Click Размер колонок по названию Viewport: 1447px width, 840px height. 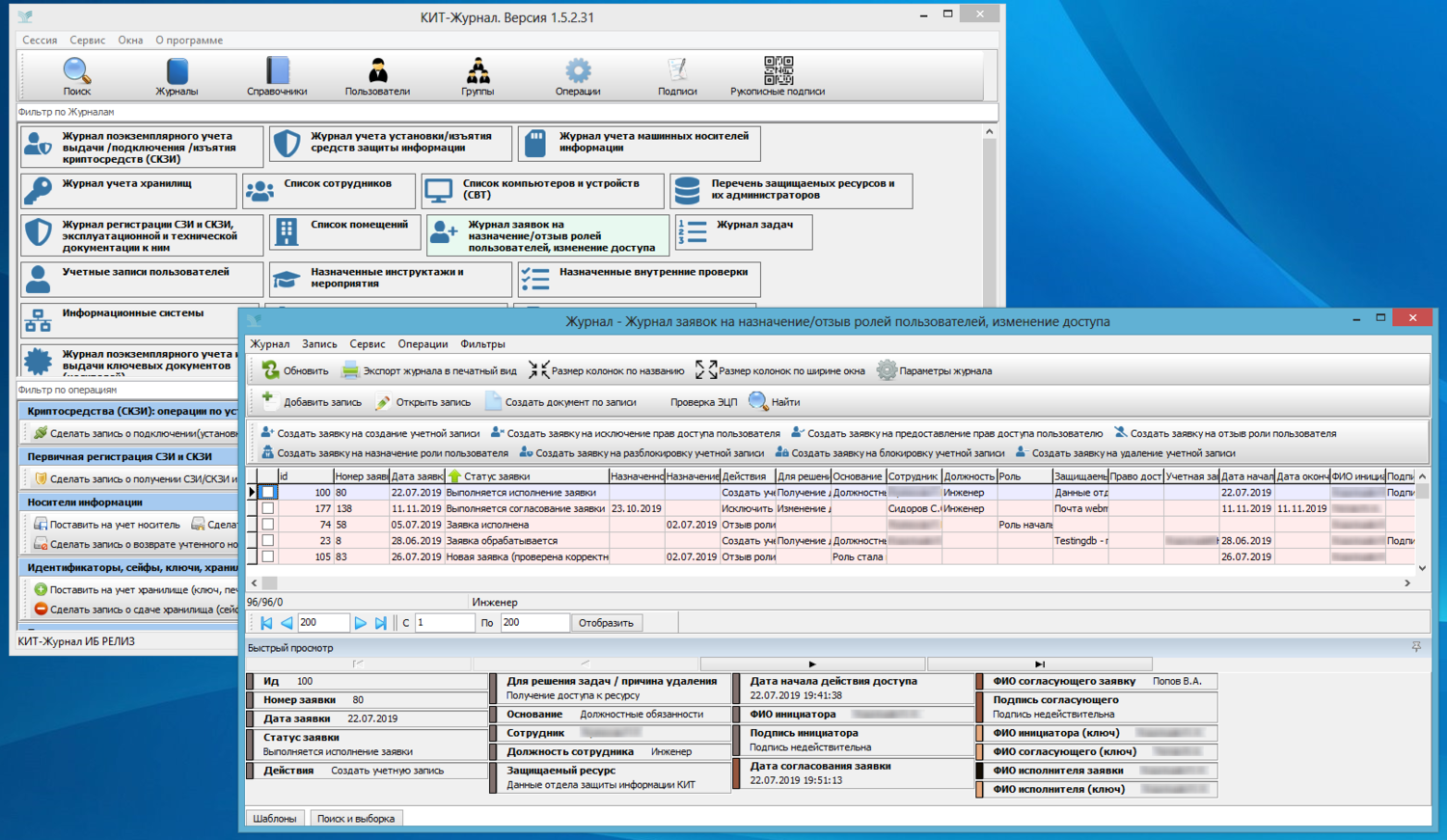pos(607,370)
